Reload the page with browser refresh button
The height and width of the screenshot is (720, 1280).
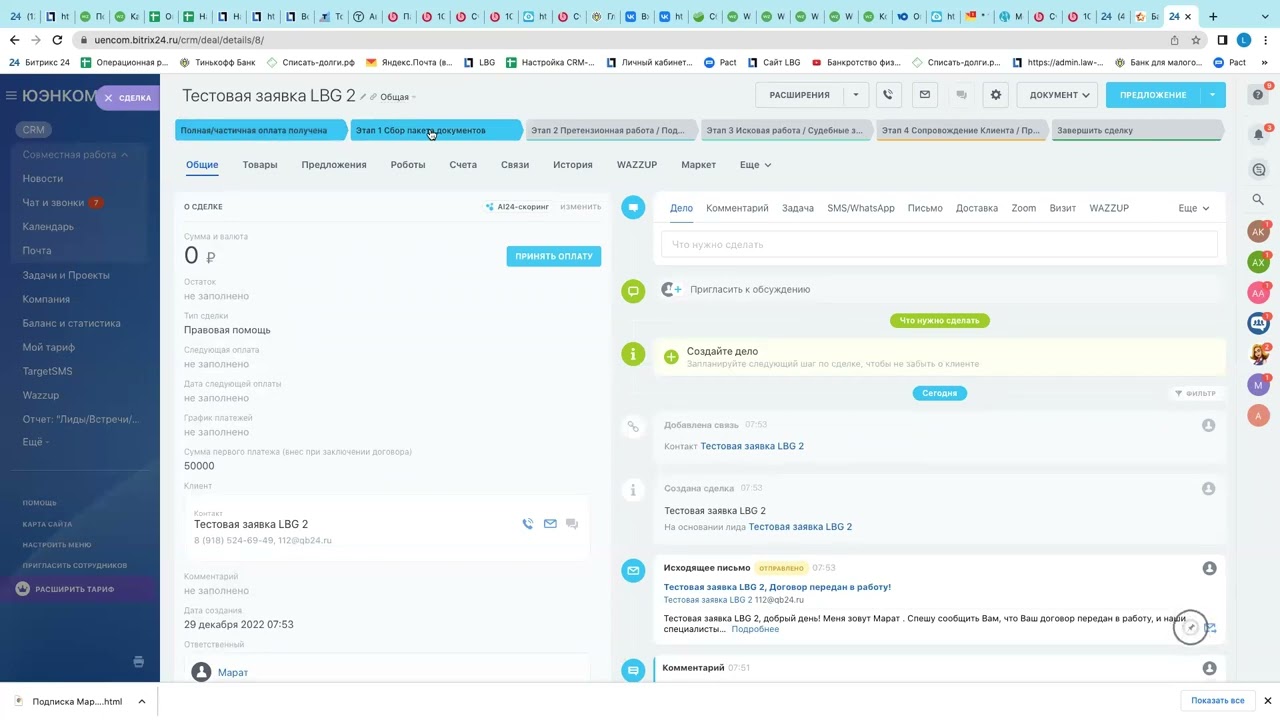(57, 40)
